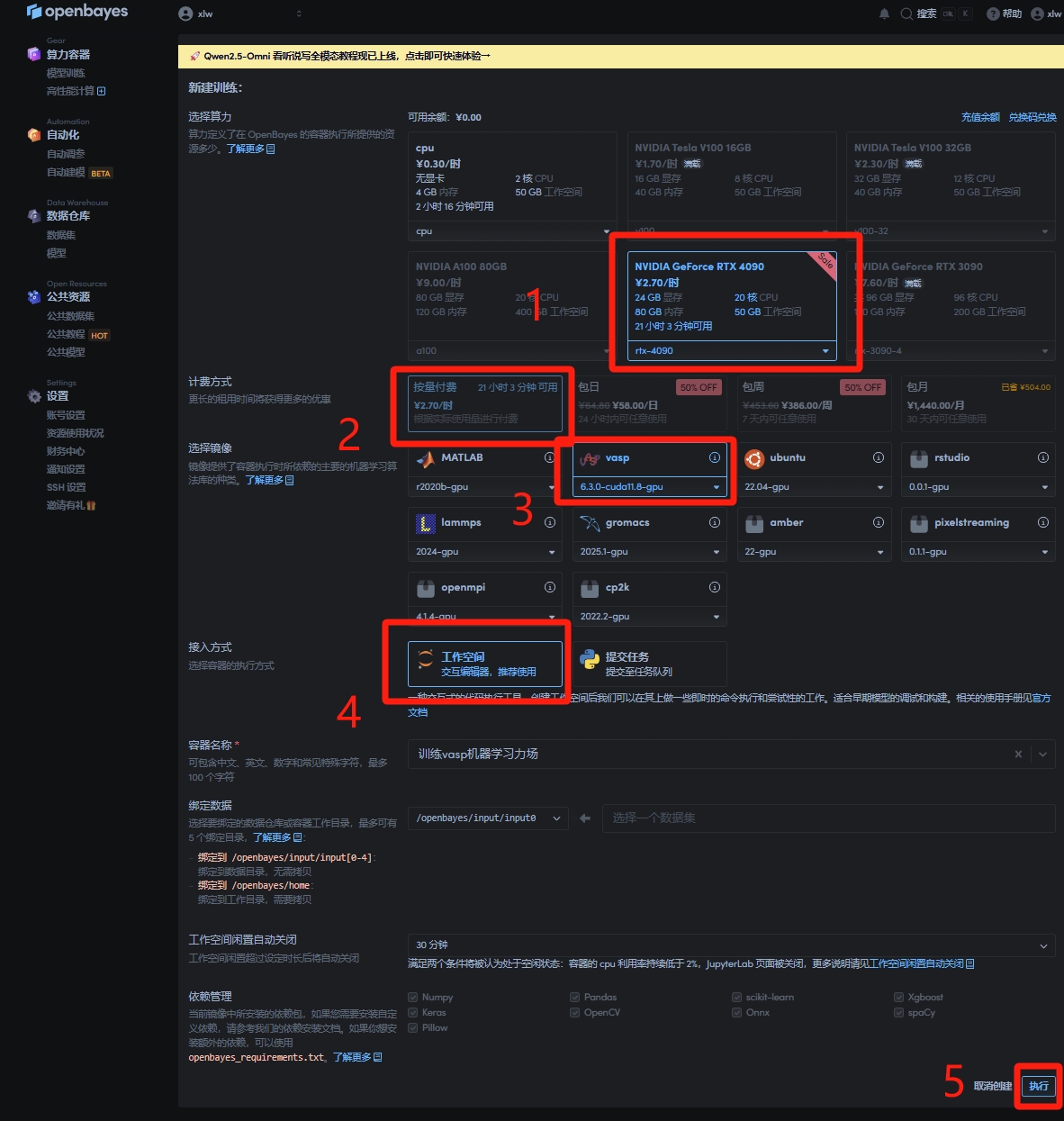Click the 自动化 sidebar icon
This screenshot has height=1121, width=1064.
coord(33,135)
